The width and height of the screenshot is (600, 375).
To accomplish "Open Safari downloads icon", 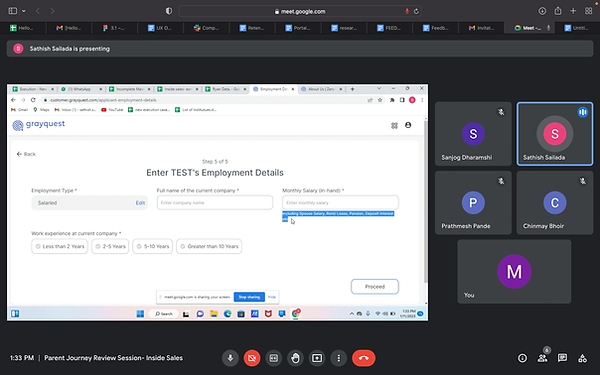I will [x=542, y=11].
